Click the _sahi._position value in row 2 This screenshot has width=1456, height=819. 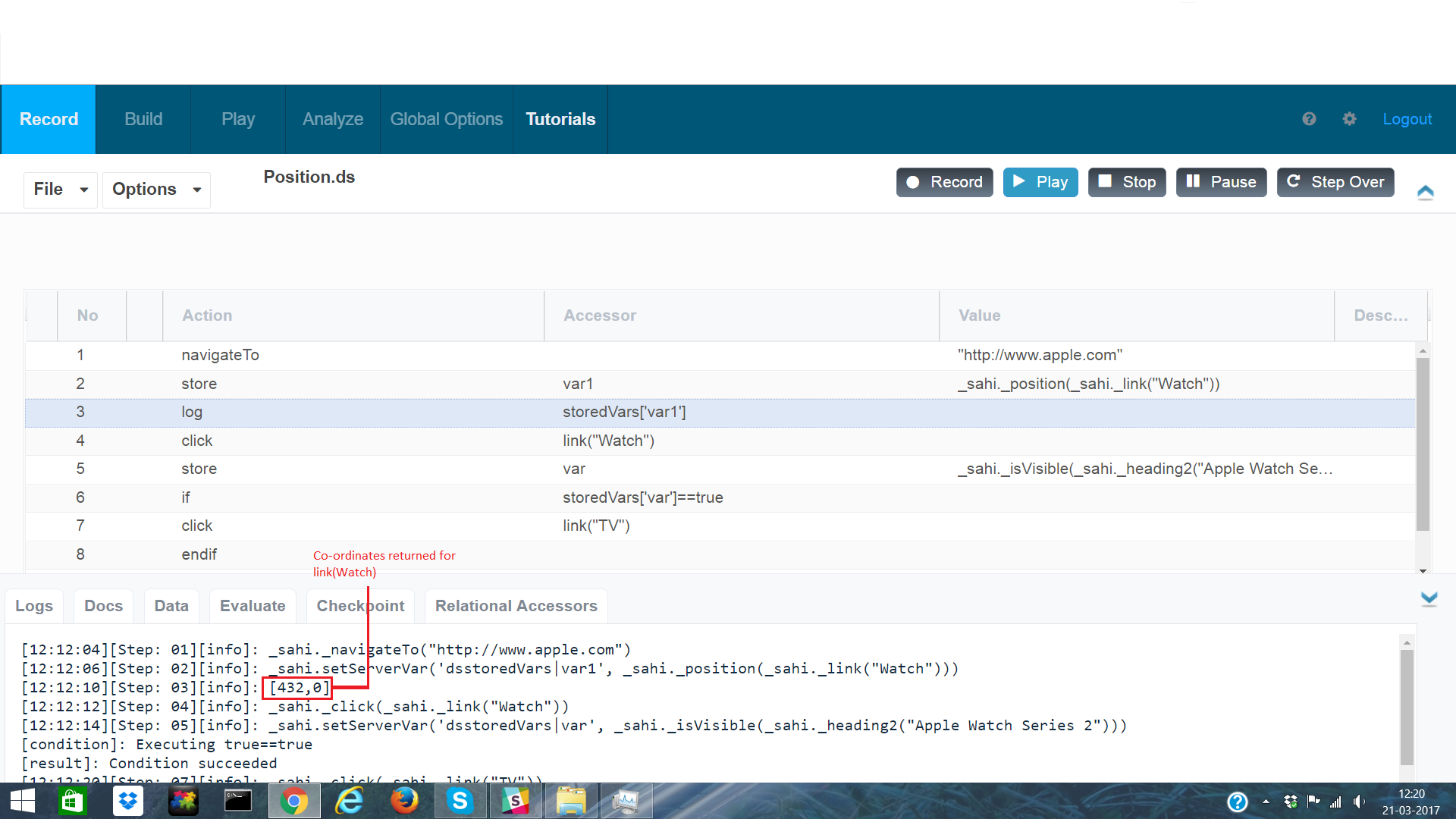(x=1088, y=384)
